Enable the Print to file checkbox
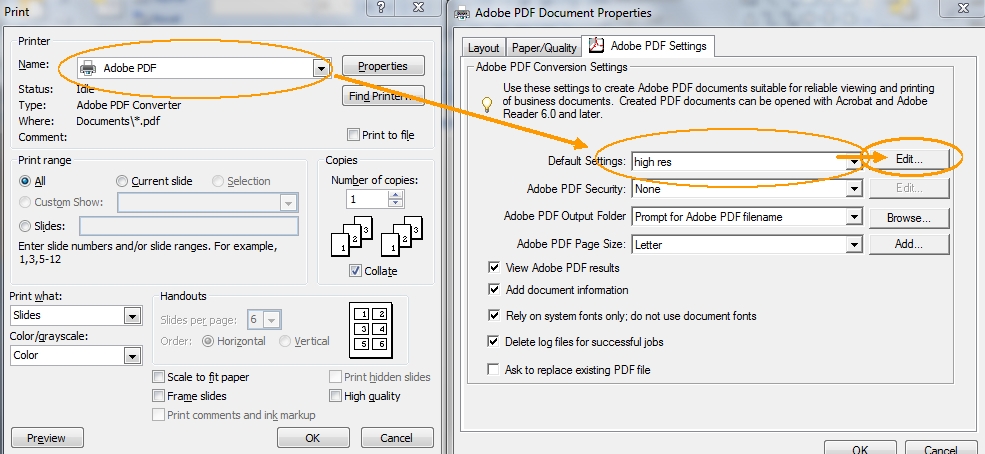The image size is (985, 454). 353,135
